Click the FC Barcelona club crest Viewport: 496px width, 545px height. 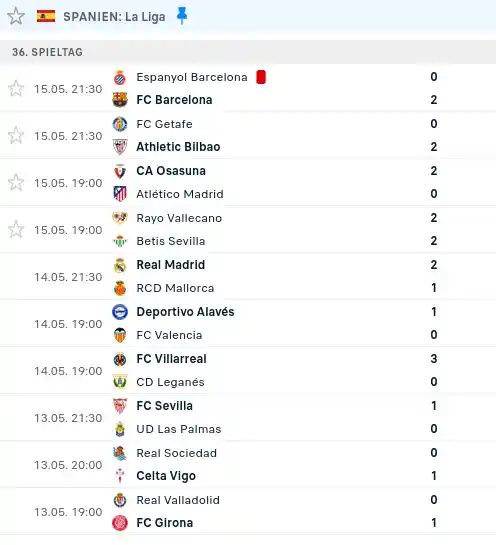point(120,100)
